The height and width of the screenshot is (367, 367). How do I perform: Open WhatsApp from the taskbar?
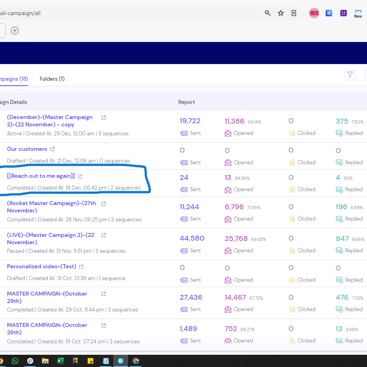tap(15, 361)
